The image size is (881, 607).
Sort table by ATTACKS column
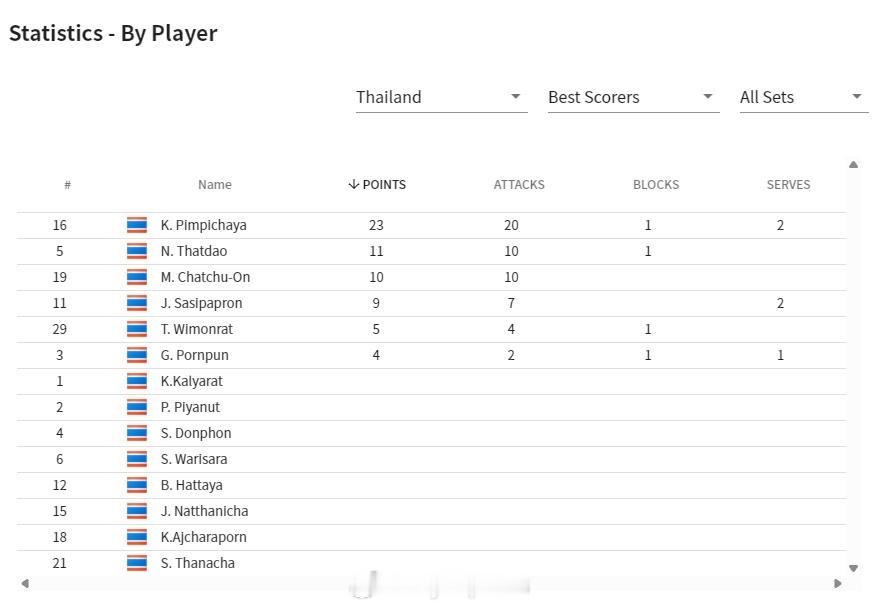(x=519, y=184)
